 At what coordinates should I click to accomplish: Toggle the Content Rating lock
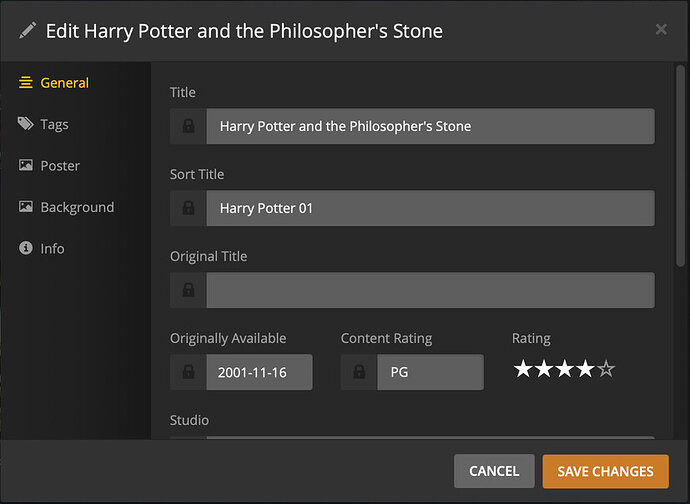[x=359, y=373]
